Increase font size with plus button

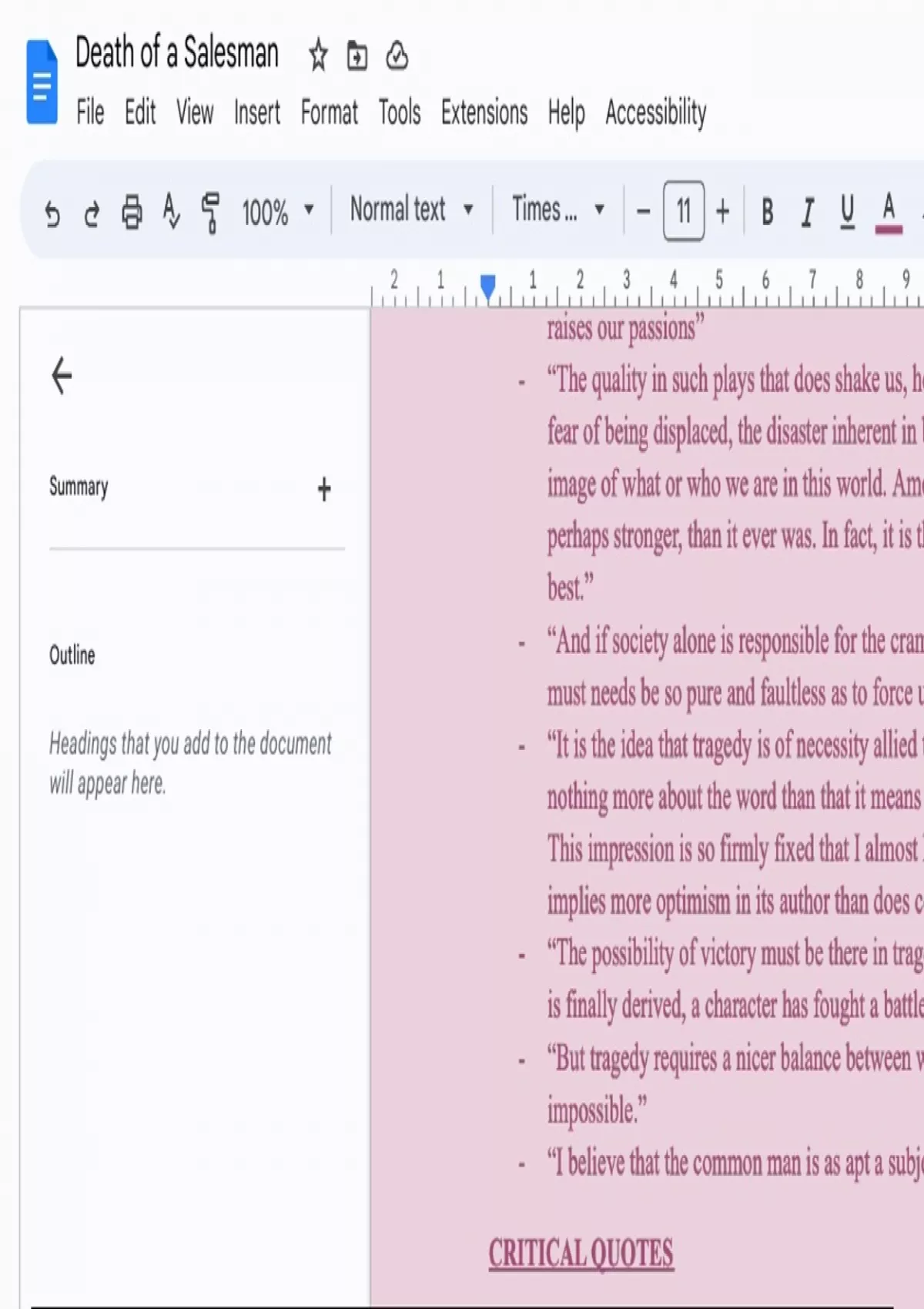(x=722, y=211)
